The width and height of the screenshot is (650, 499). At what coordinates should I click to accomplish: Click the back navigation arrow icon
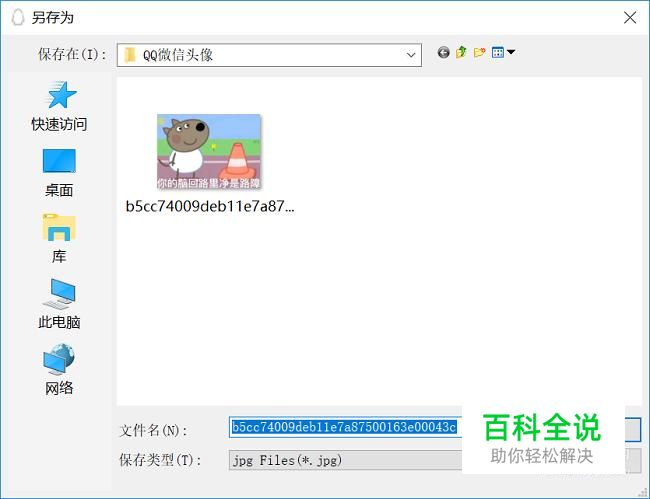point(443,53)
